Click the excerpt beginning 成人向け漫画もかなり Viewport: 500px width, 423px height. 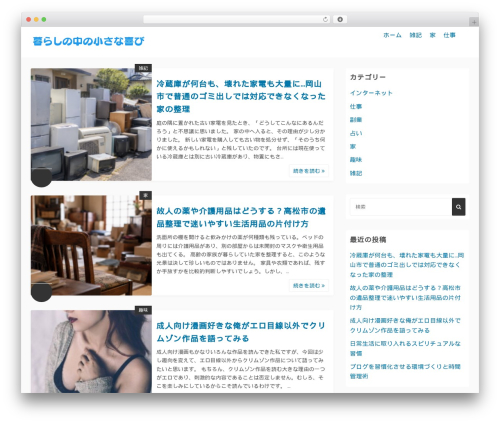pos(241,369)
